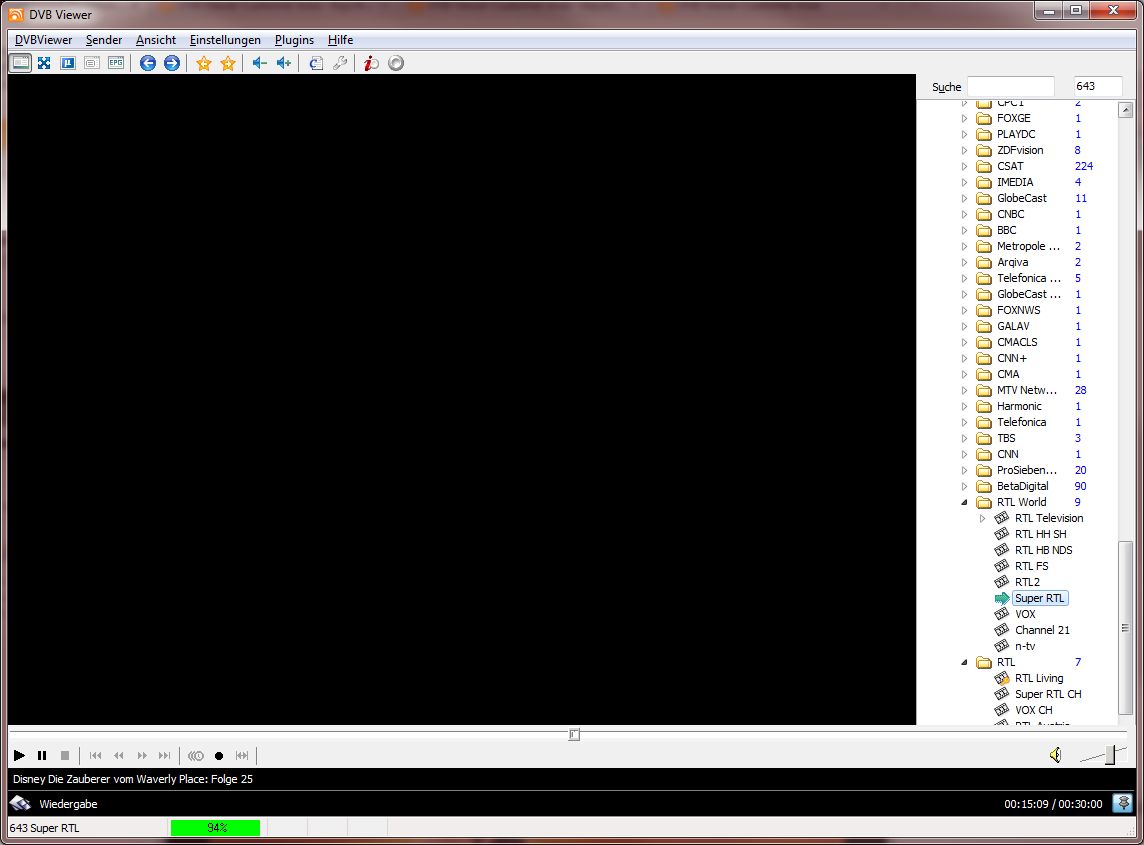Expand the RTL Television entry
The image size is (1144, 845).
click(x=983, y=518)
